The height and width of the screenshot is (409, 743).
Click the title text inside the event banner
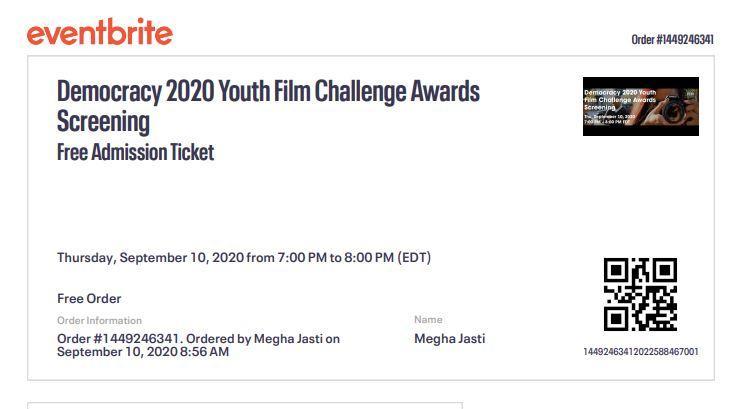coord(620,100)
